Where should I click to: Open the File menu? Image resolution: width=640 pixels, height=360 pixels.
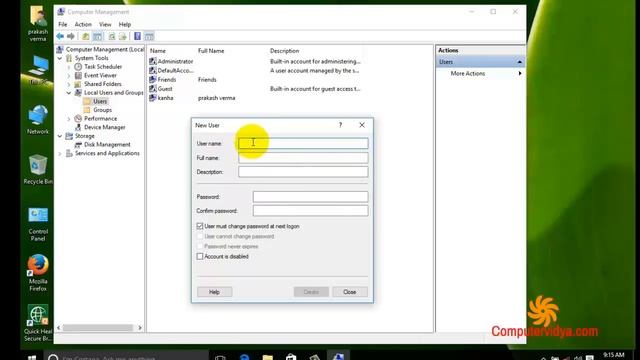pyautogui.click(x=62, y=24)
